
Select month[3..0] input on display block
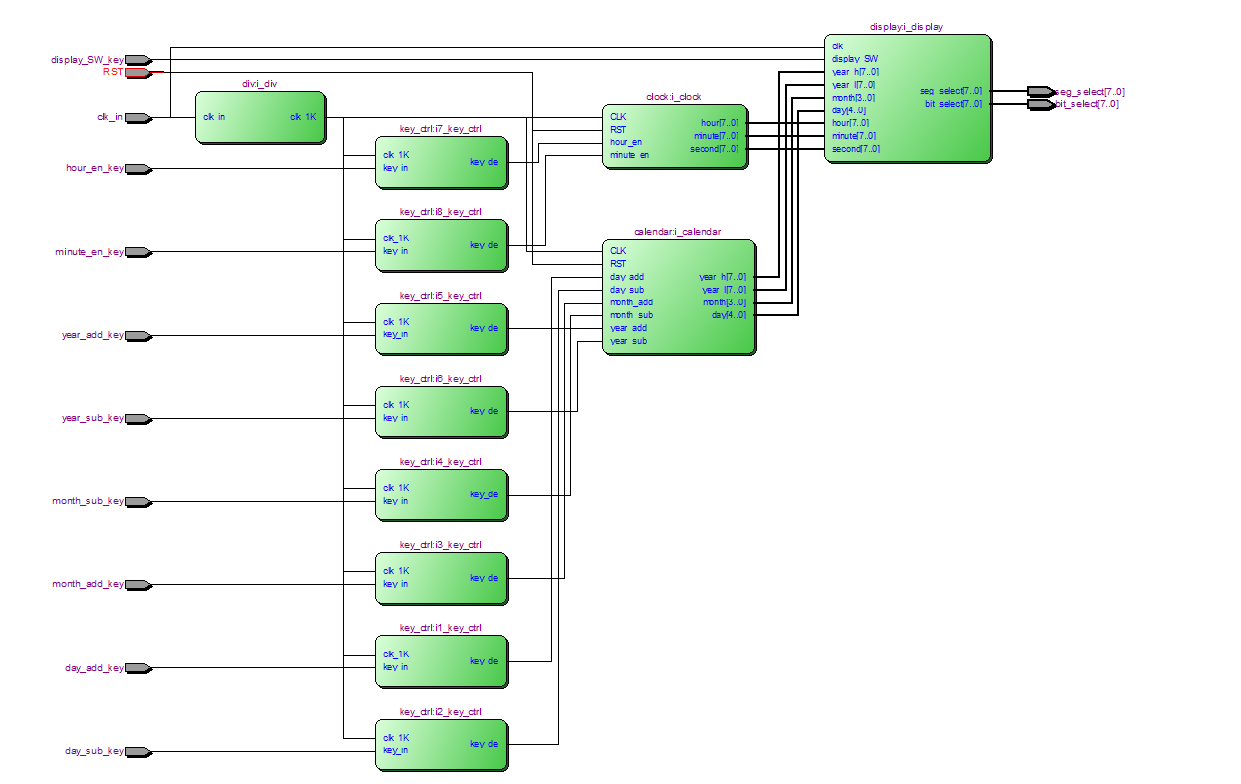854,98
